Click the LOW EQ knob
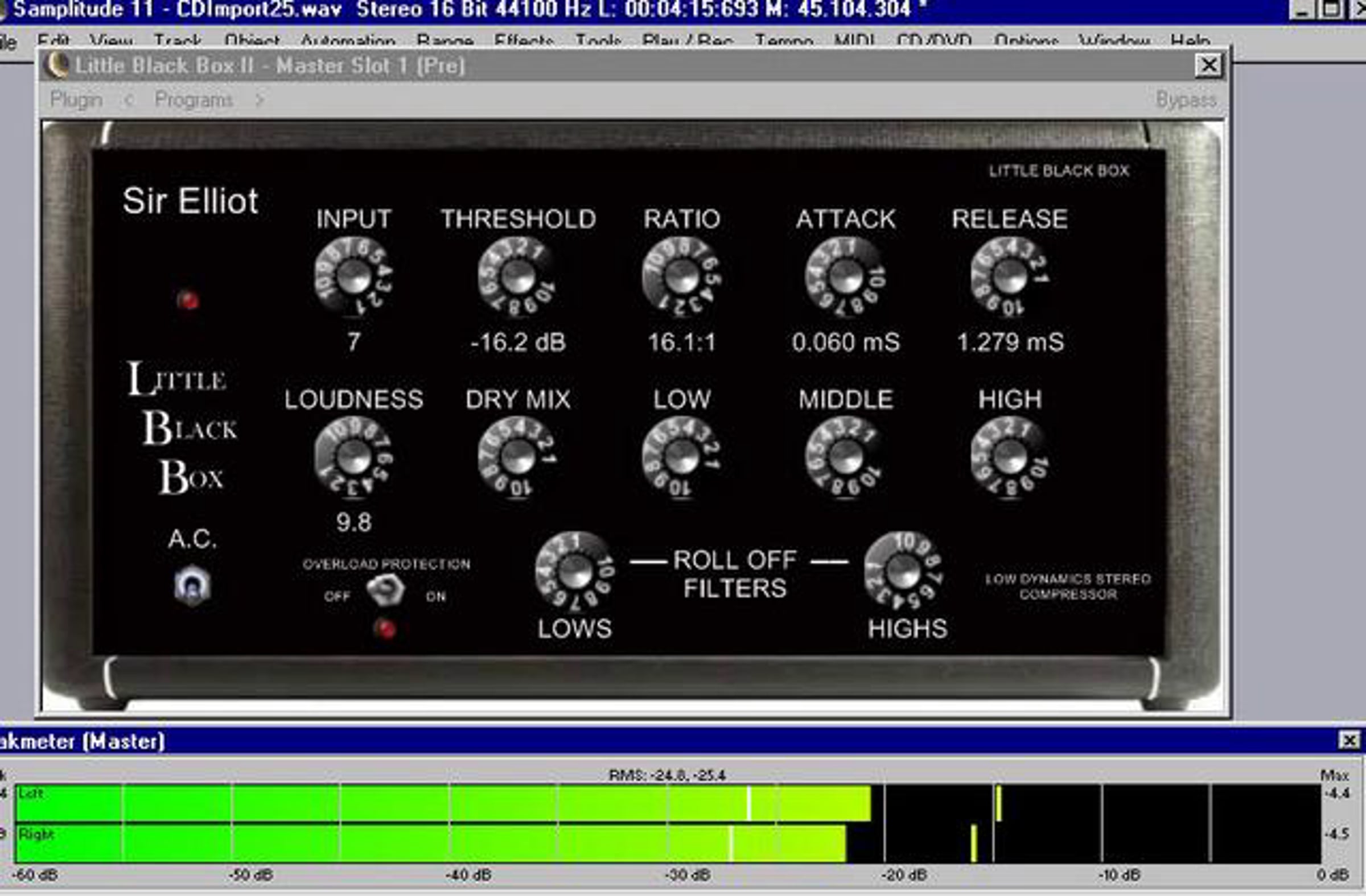 (681, 457)
